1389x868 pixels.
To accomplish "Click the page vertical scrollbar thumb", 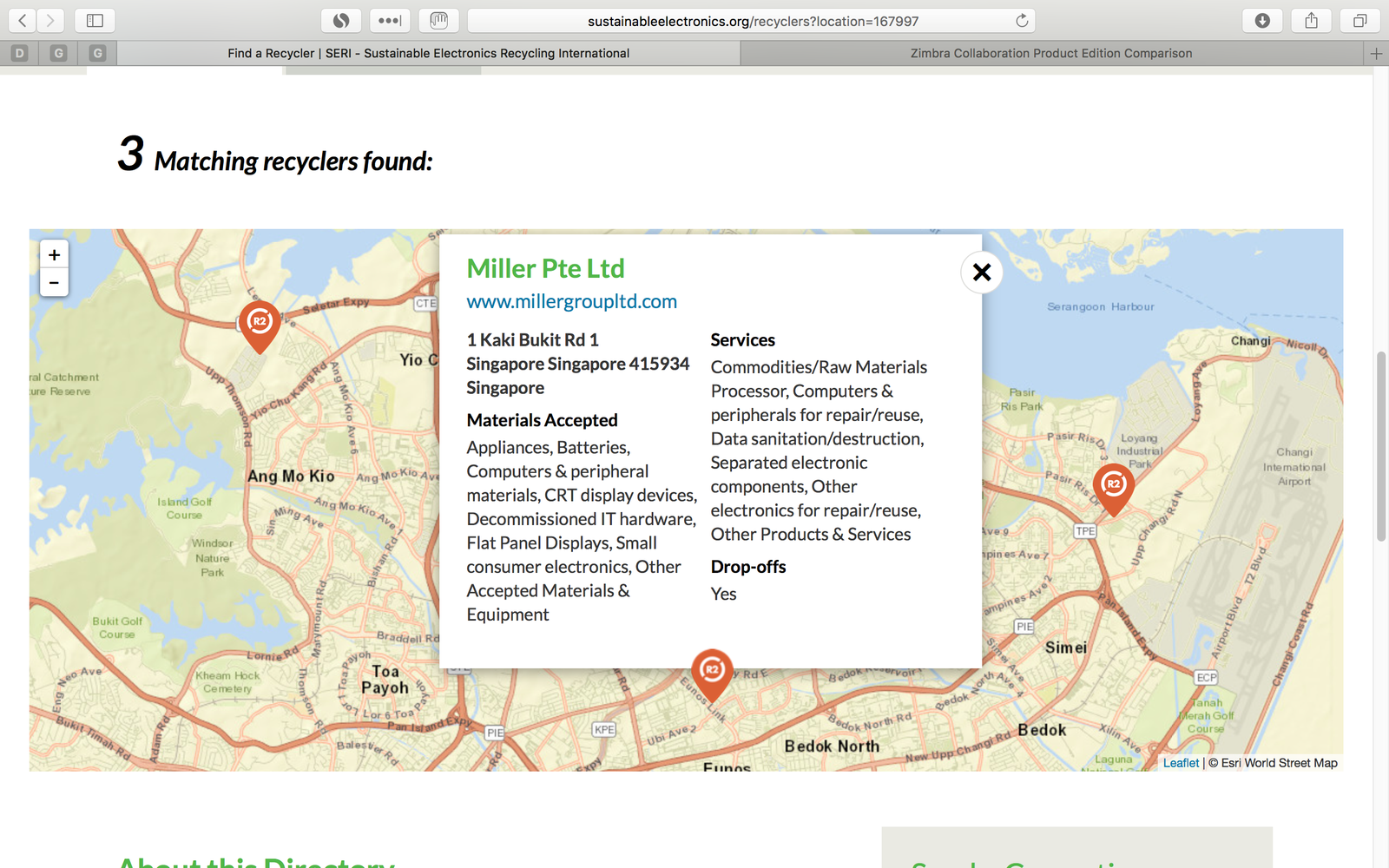I will tap(1380, 446).
